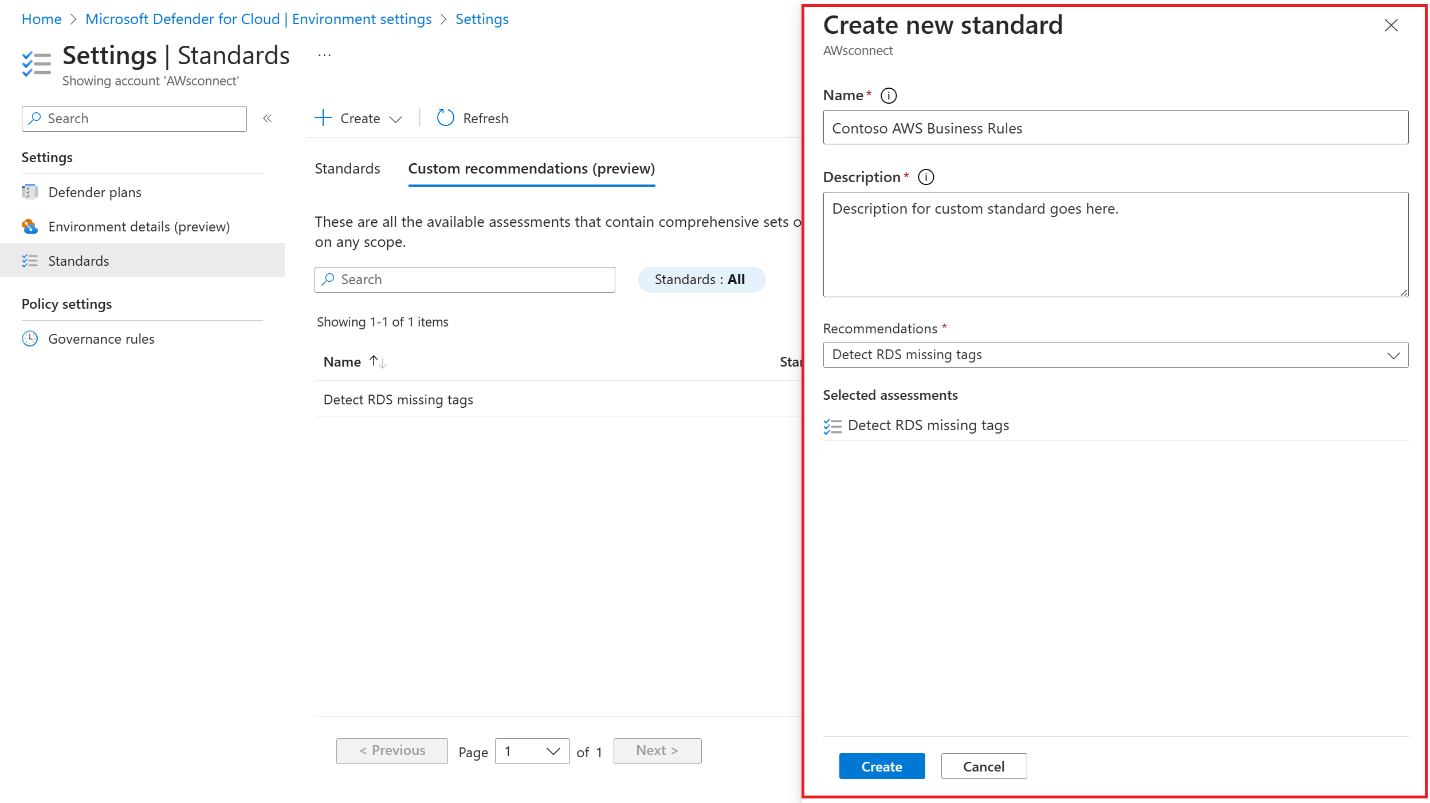Click the Refresh icon in toolbar
The height and width of the screenshot is (803, 1430).
(446, 118)
